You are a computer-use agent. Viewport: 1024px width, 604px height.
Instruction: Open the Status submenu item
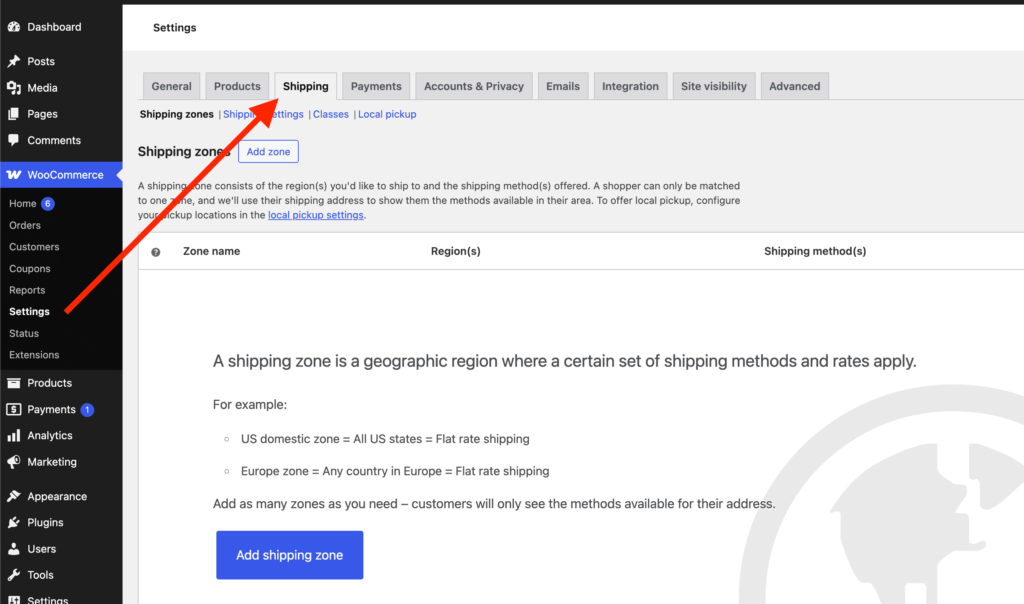(x=24, y=333)
